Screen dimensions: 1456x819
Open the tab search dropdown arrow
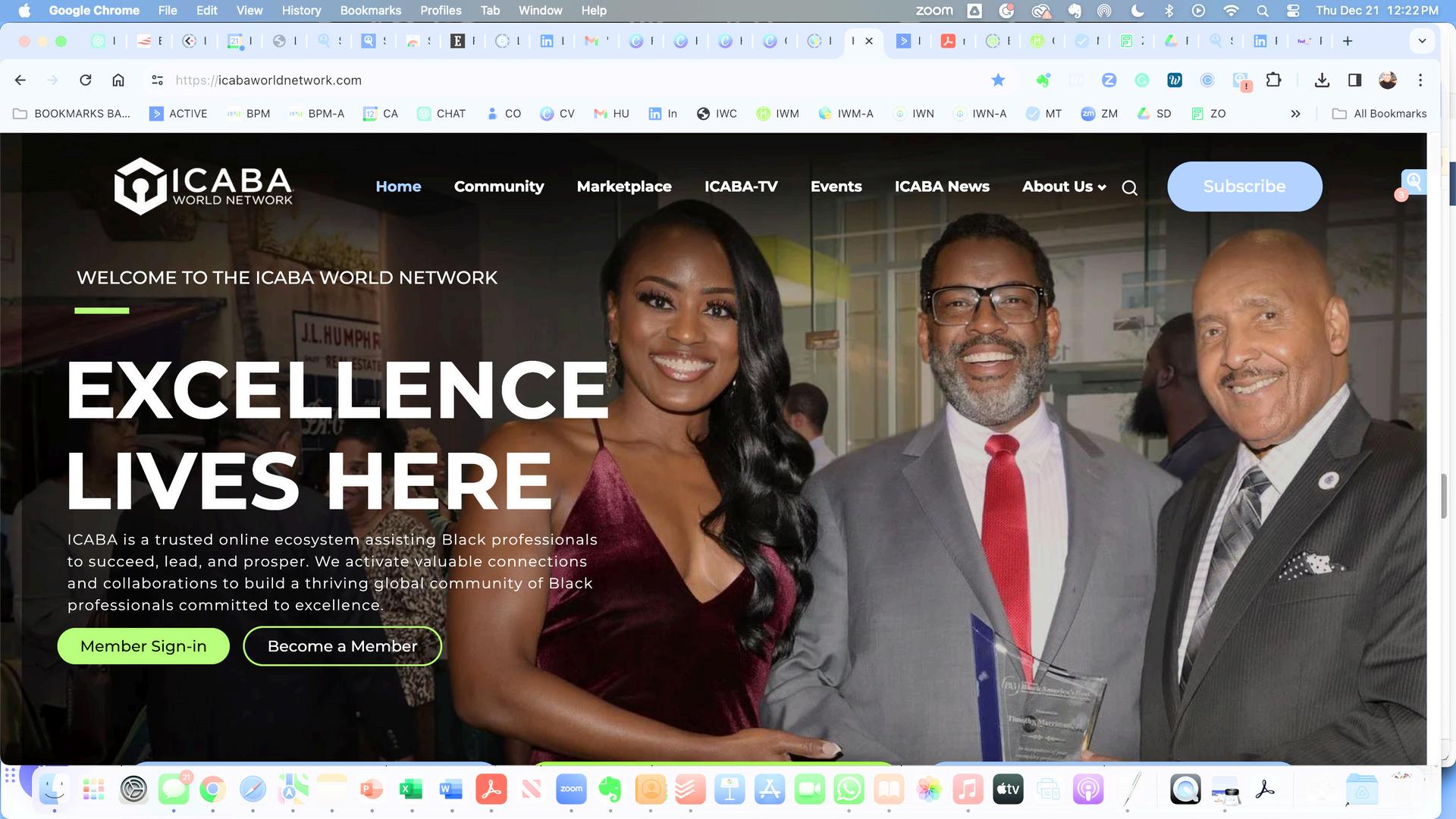(1422, 41)
